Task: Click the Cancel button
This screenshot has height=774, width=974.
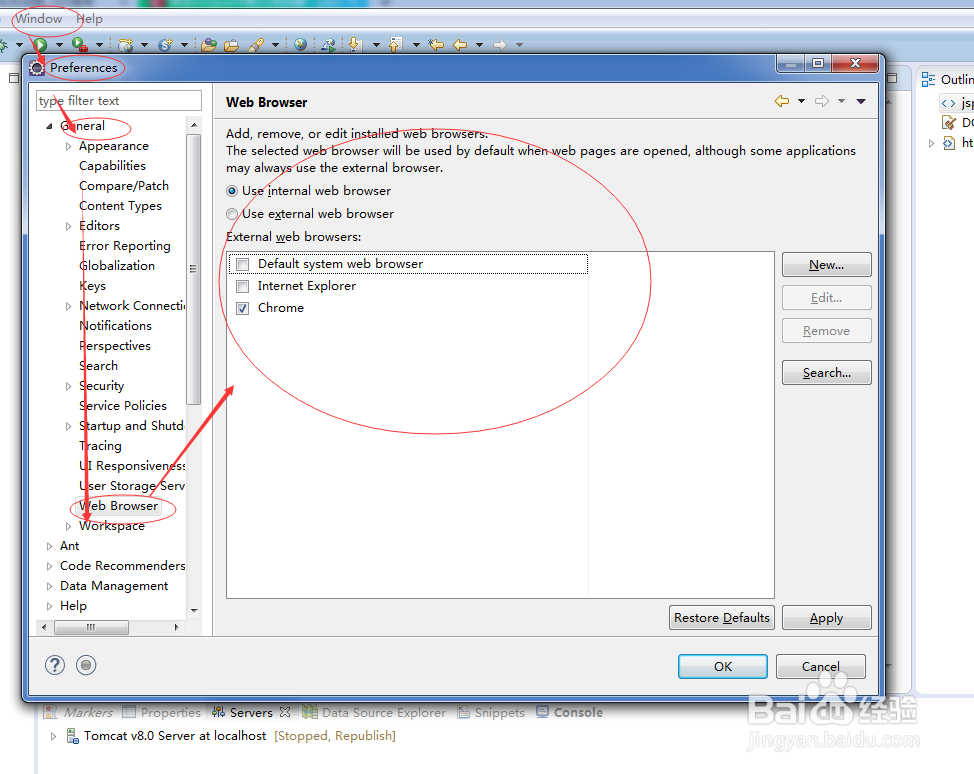Action: point(821,667)
